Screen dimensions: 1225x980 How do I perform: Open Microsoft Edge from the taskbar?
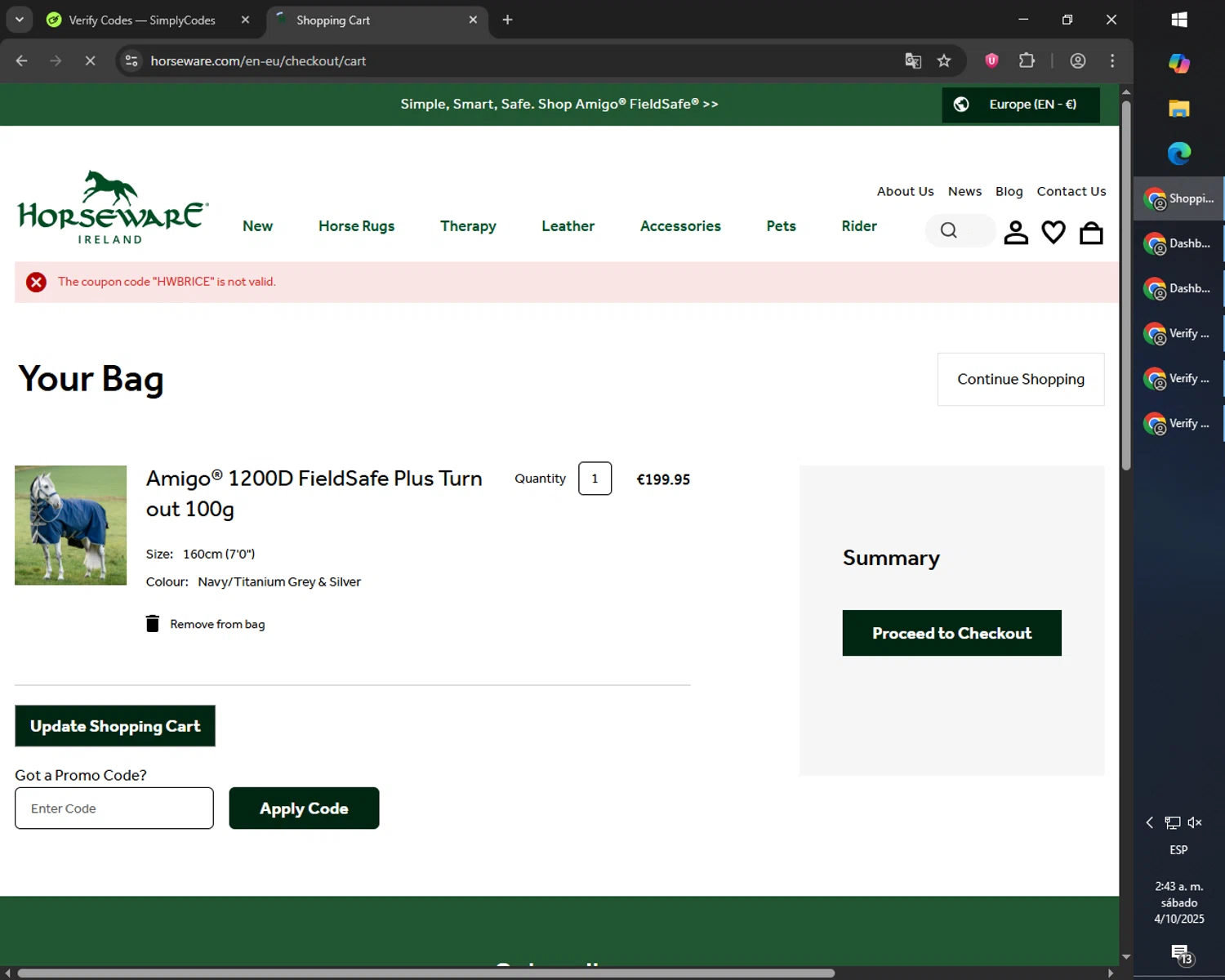pos(1179,153)
